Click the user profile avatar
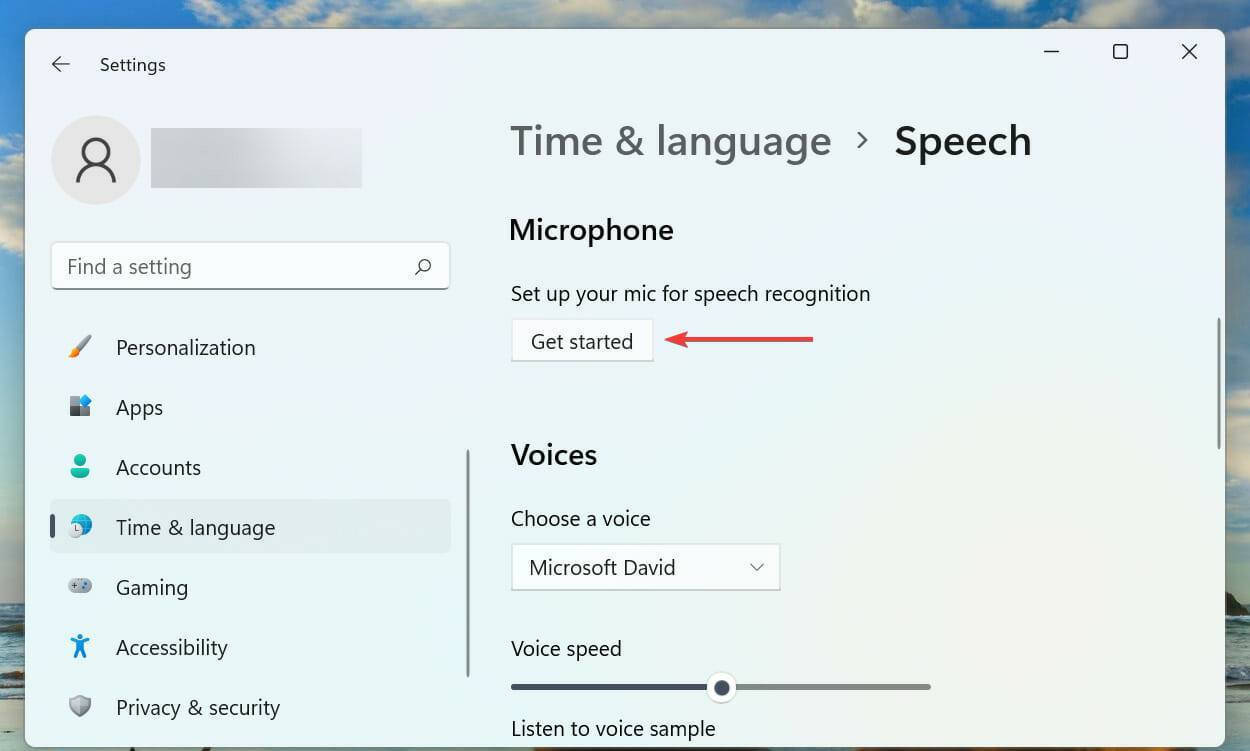This screenshot has width=1250, height=751. point(95,159)
